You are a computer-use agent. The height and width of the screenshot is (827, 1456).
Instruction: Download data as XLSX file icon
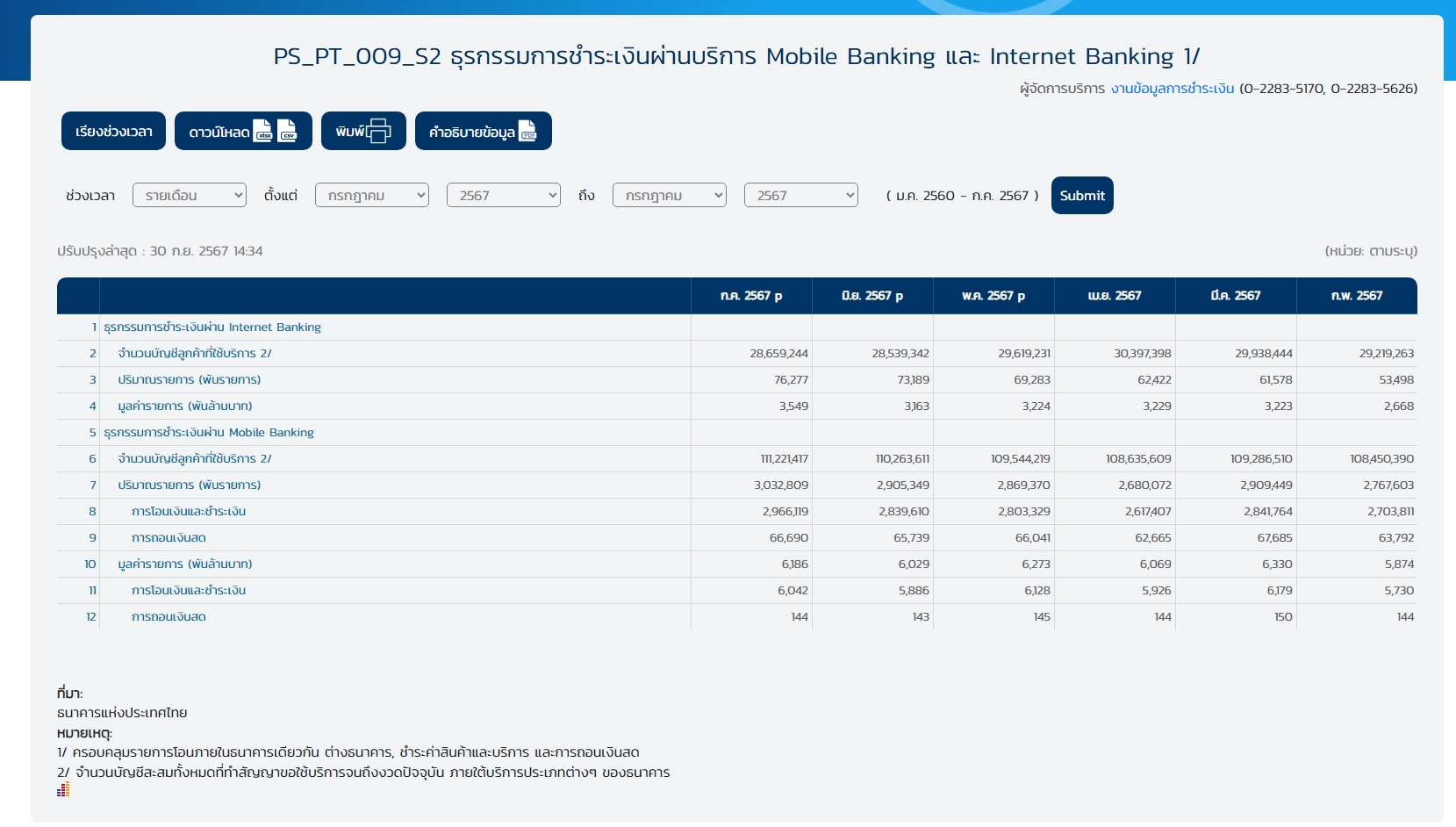point(262,131)
